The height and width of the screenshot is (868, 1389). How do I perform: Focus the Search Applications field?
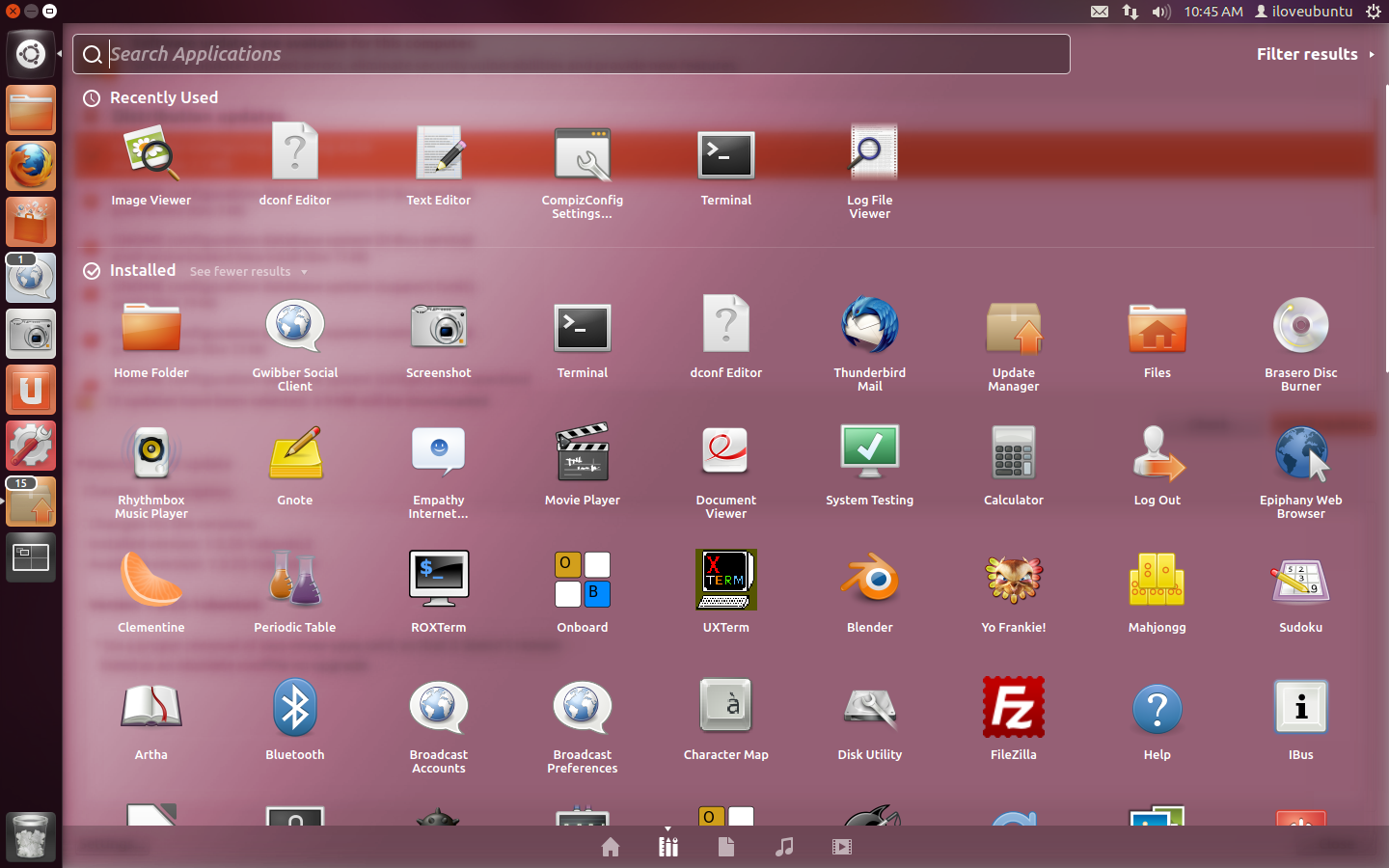click(571, 54)
